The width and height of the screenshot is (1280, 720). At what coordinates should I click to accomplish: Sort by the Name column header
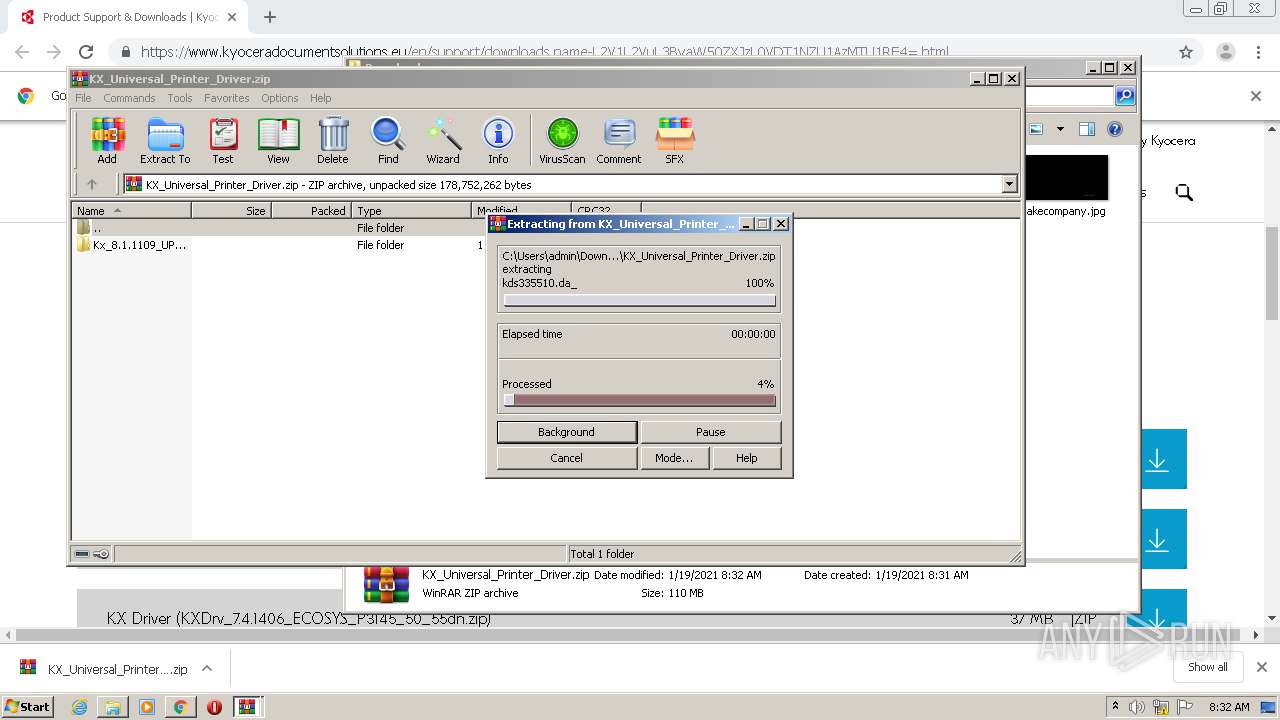(x=132, y=210)
